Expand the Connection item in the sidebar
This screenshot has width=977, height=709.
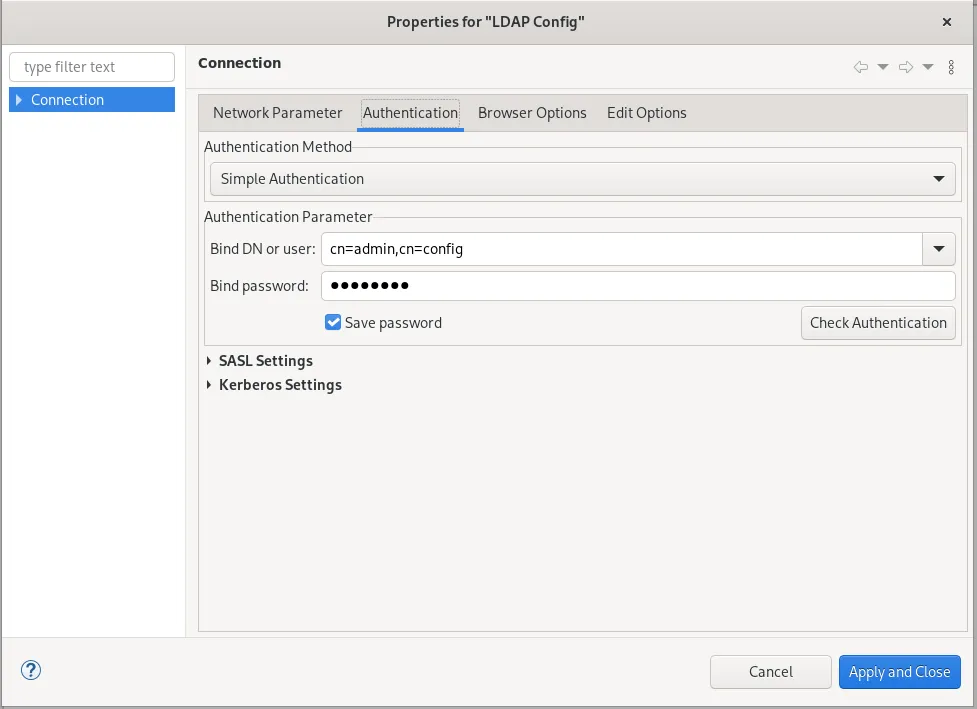coord(17,99)
